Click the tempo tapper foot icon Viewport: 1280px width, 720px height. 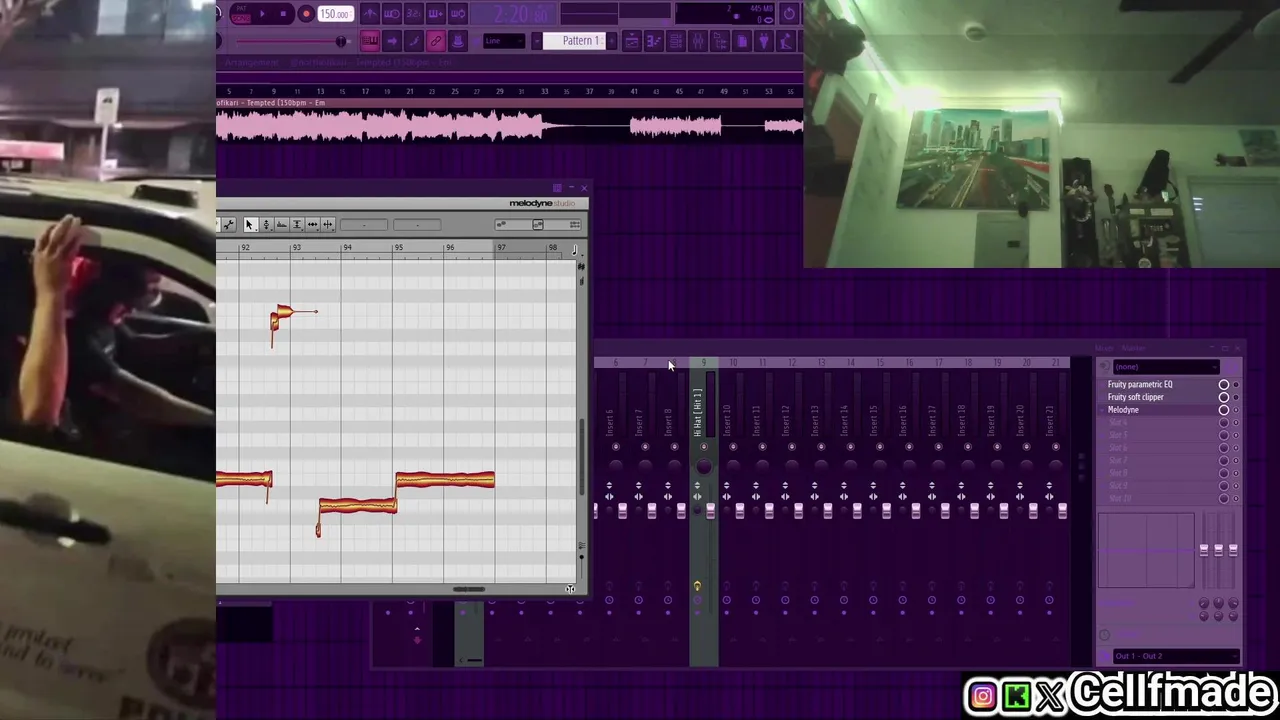click(785, 41)
